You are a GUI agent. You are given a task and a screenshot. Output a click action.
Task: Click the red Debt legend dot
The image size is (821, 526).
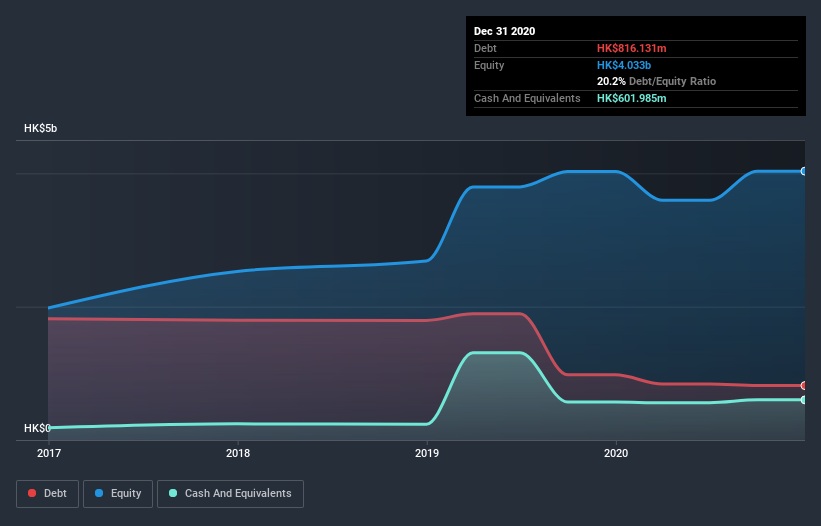32,493
